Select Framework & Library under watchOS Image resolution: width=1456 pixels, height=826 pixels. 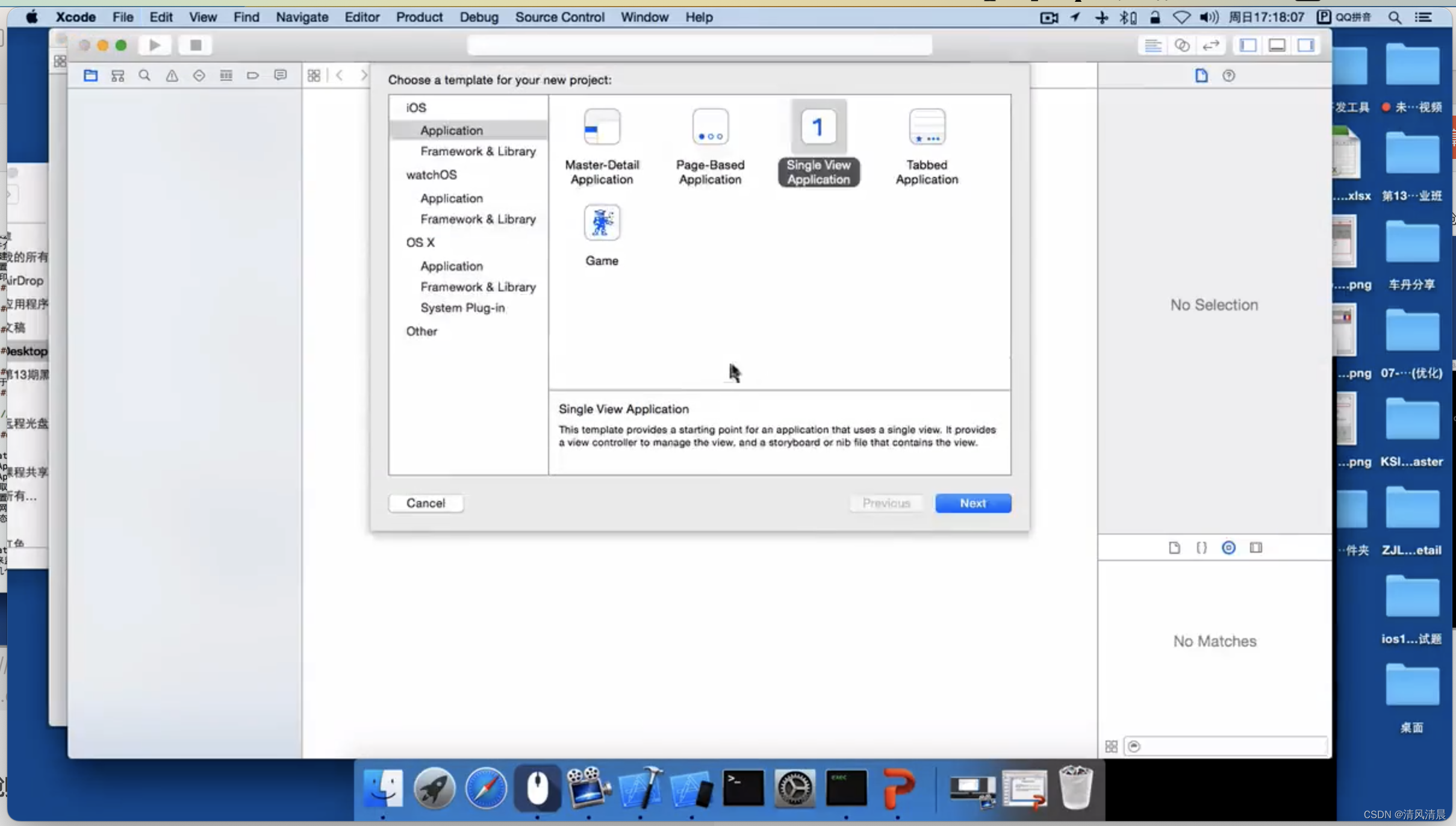tap(478, 218)
